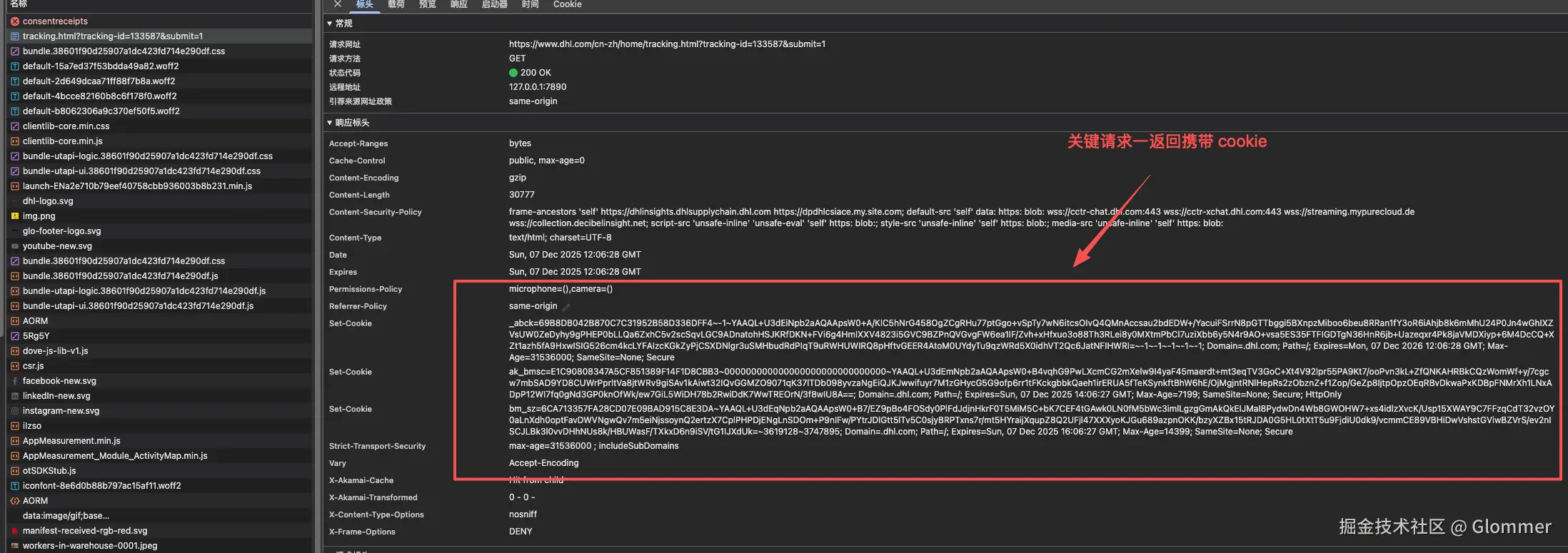This screenshot has width=1568, height=553.
Task: Click the image icon beside img.png
Action: tap(14, 216)
